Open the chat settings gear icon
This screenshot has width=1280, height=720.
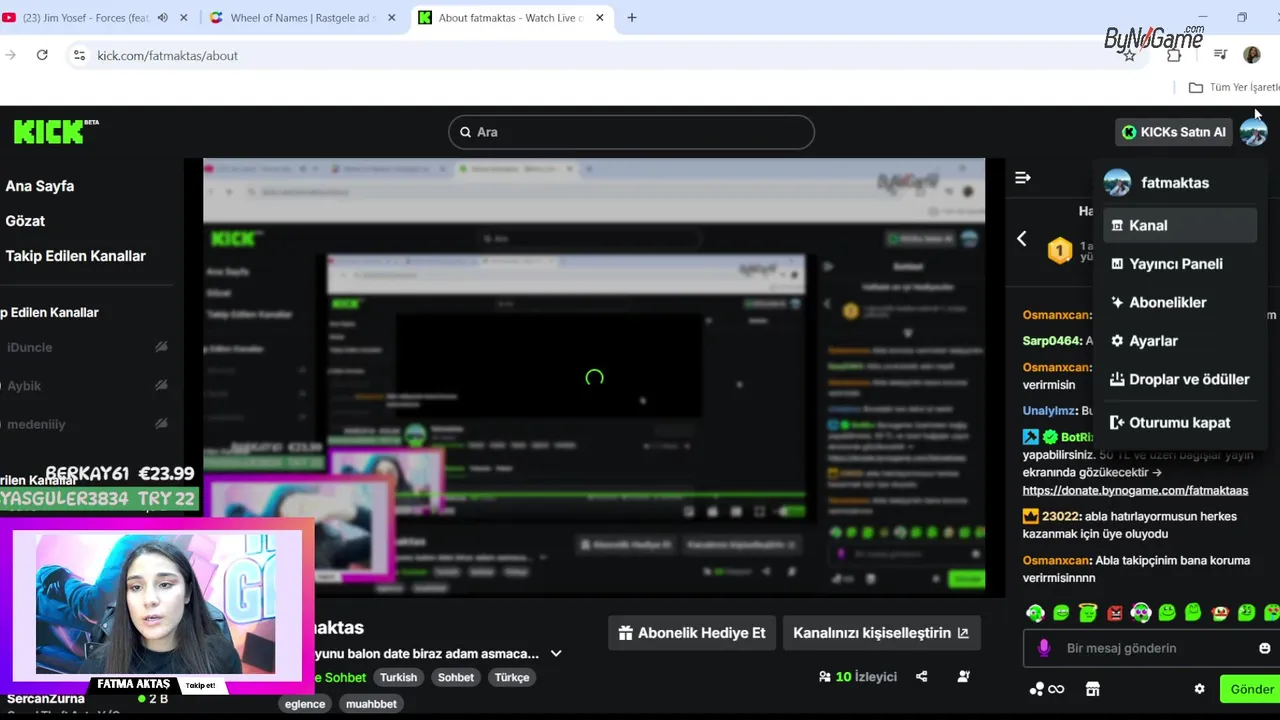pos(1199,689)
